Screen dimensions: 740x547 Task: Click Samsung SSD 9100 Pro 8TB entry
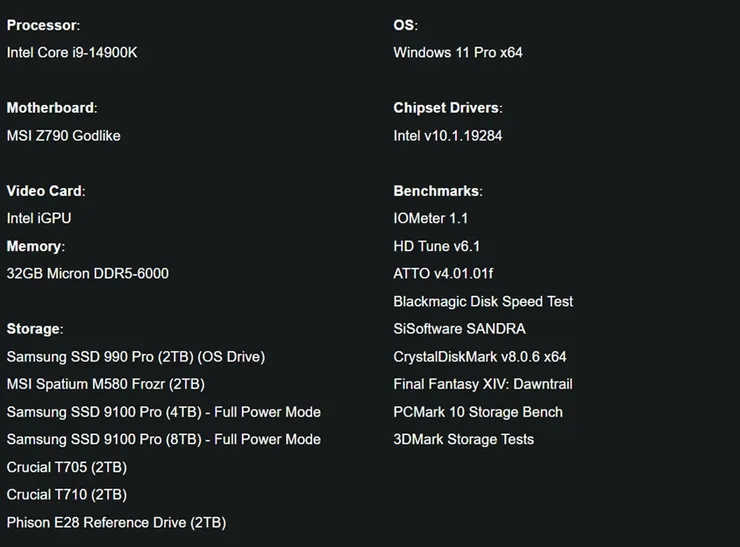pos(164,439)
